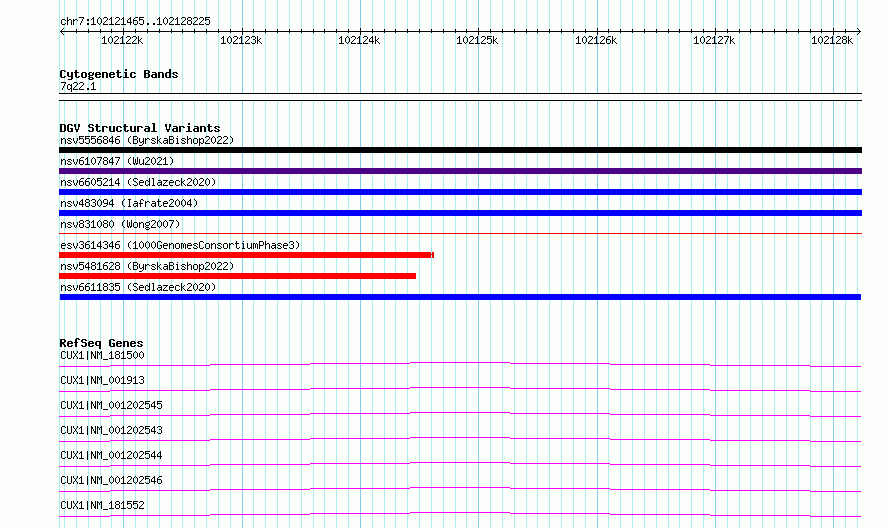This screenshot has width=890, height=528.
Task: Click the CUX1|NM_001202545 magenta gene line
Action: point(460,414)
